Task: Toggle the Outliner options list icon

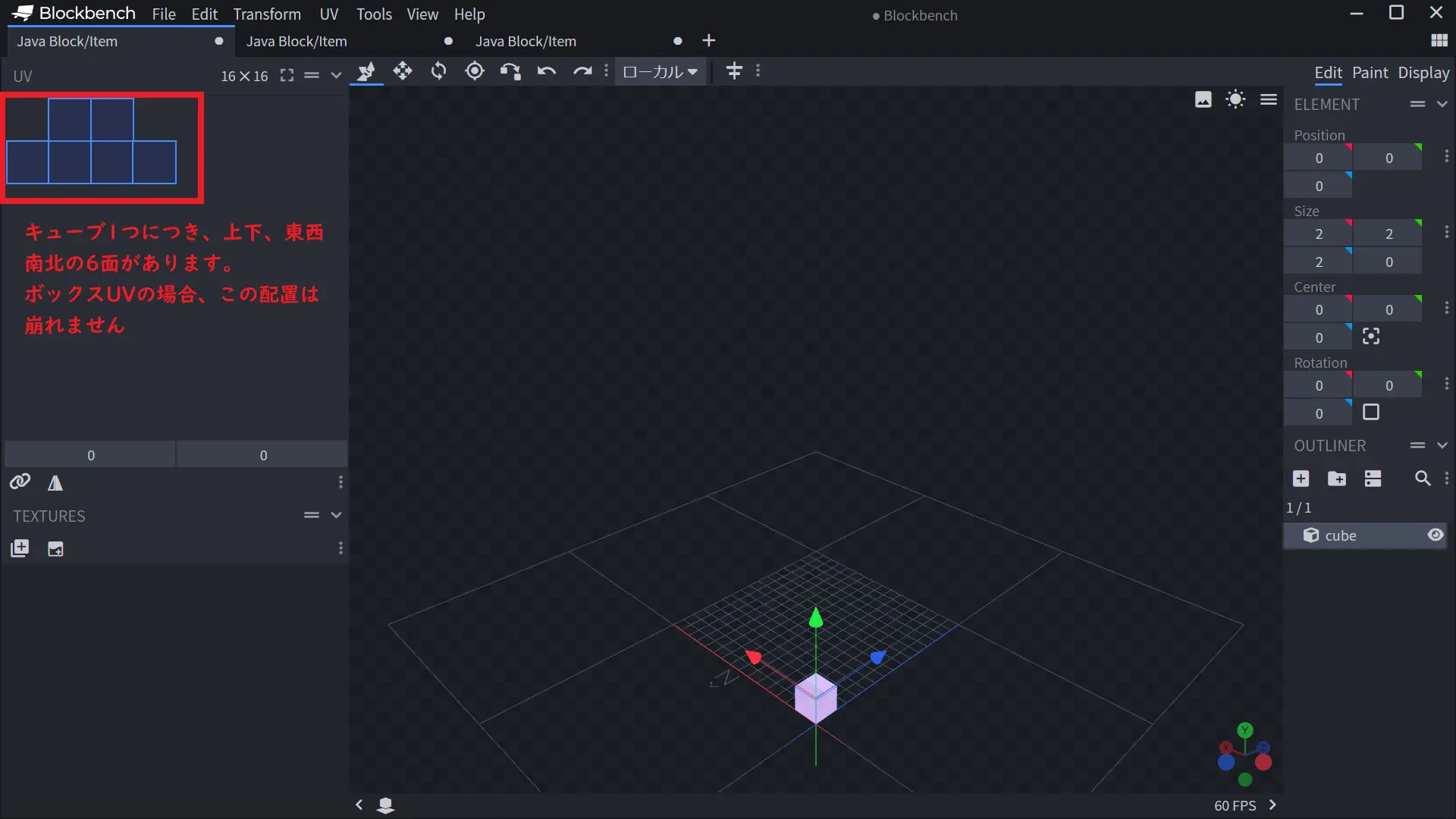Action: (1373, 479)
